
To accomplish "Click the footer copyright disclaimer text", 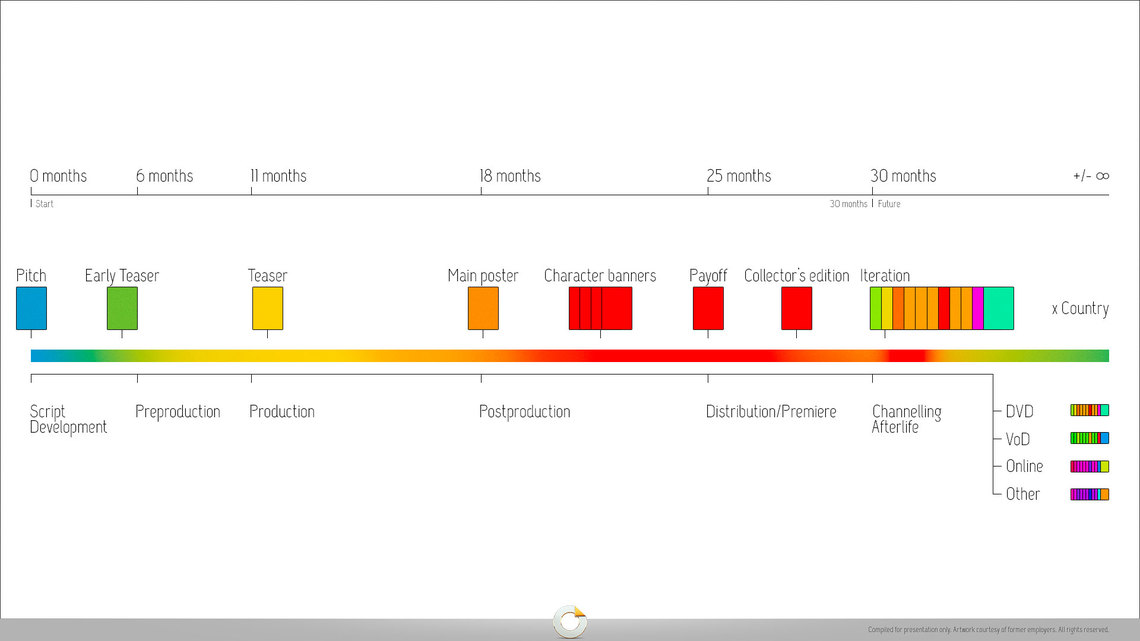I will [989, 630].
